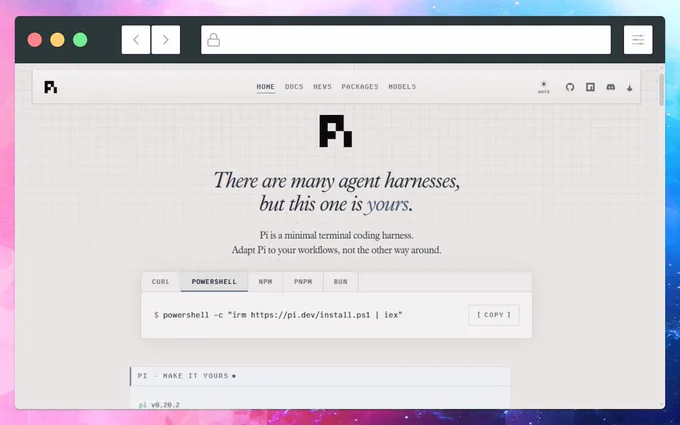680x425 pixels.
Task: Open the Models nav link
Action: tap(402, 87)
